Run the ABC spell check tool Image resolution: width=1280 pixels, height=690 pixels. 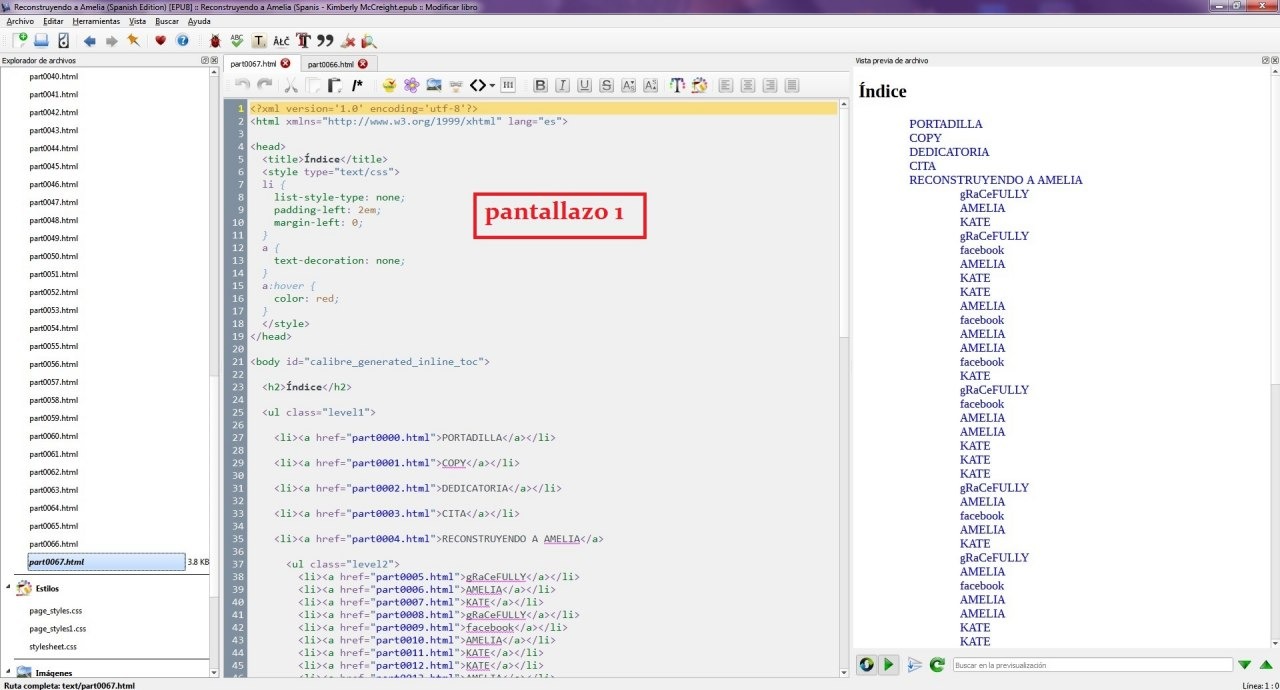click(x=237, y=41)
